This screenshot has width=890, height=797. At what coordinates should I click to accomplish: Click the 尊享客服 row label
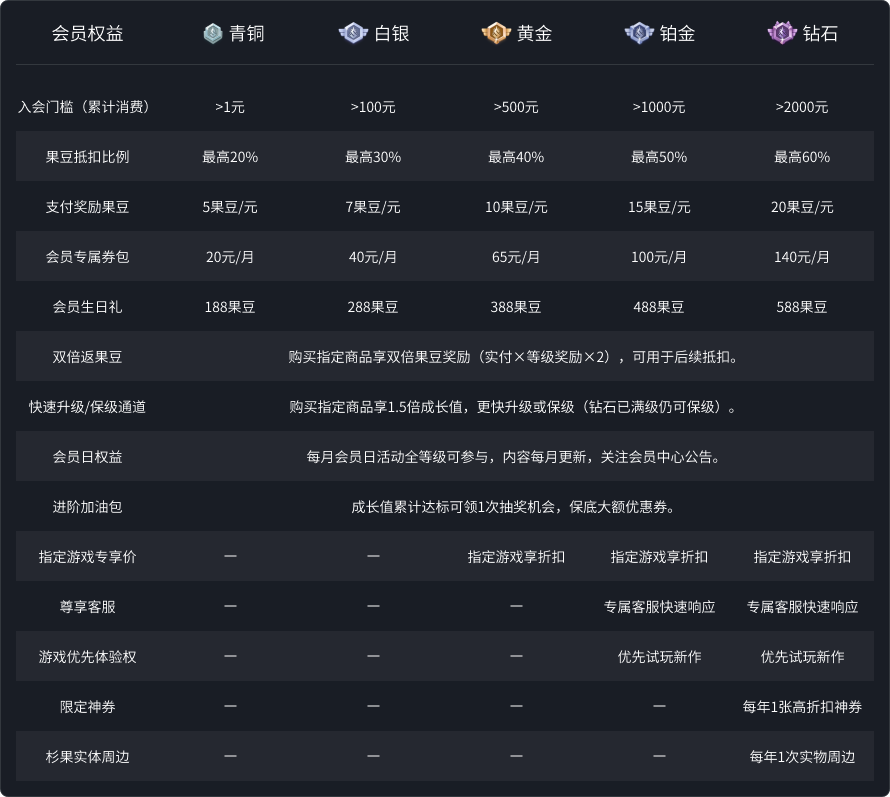[x=87, y=606]
